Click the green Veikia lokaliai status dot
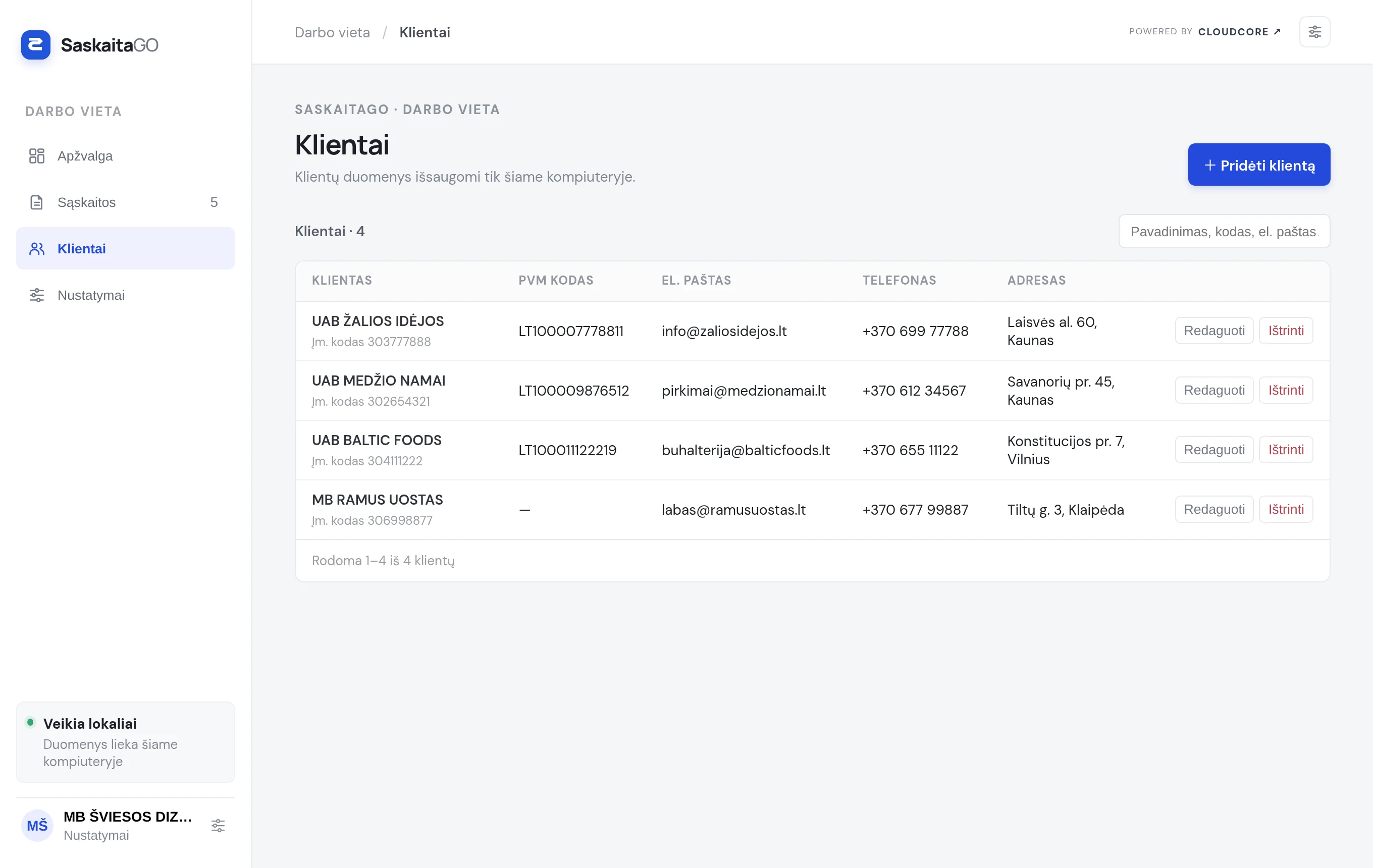Image resolution: width=1373 pixels, height=868 pixels. click(30, 723)
